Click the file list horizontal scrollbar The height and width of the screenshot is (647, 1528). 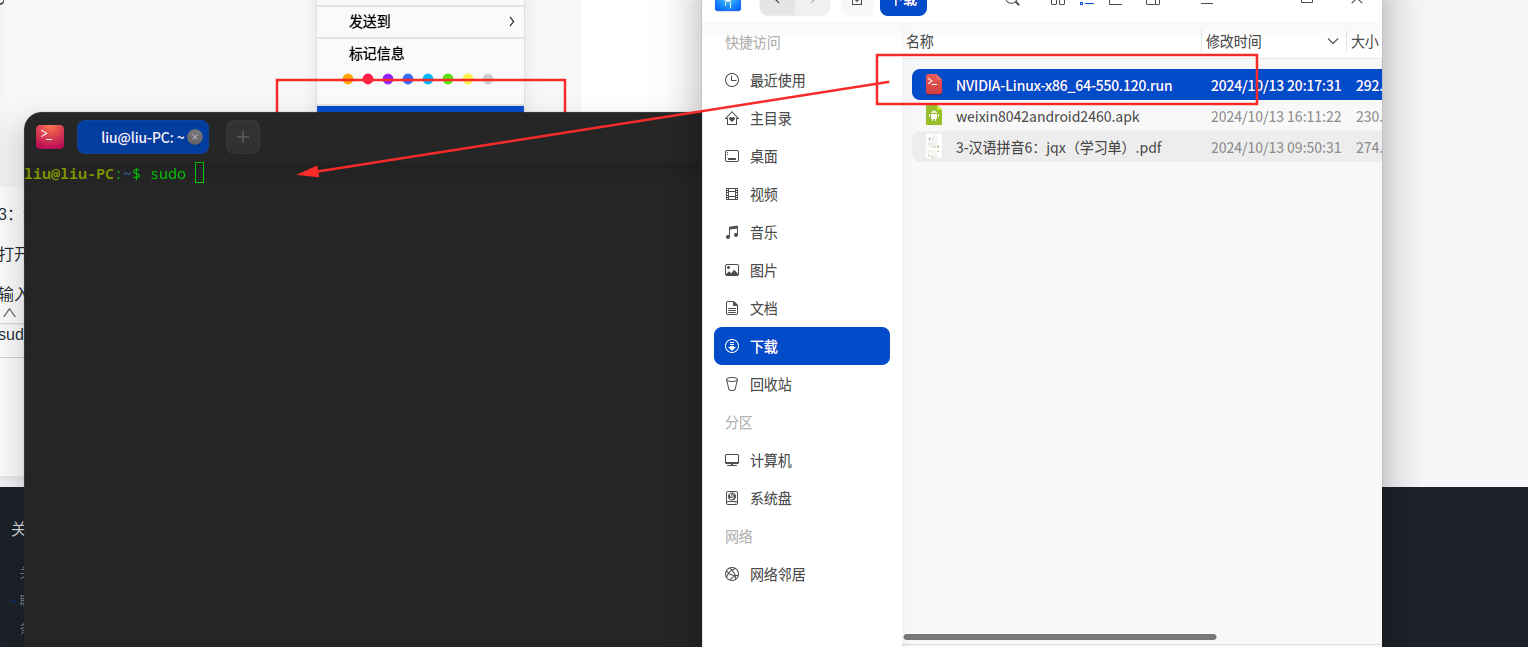click(1059, 637)
